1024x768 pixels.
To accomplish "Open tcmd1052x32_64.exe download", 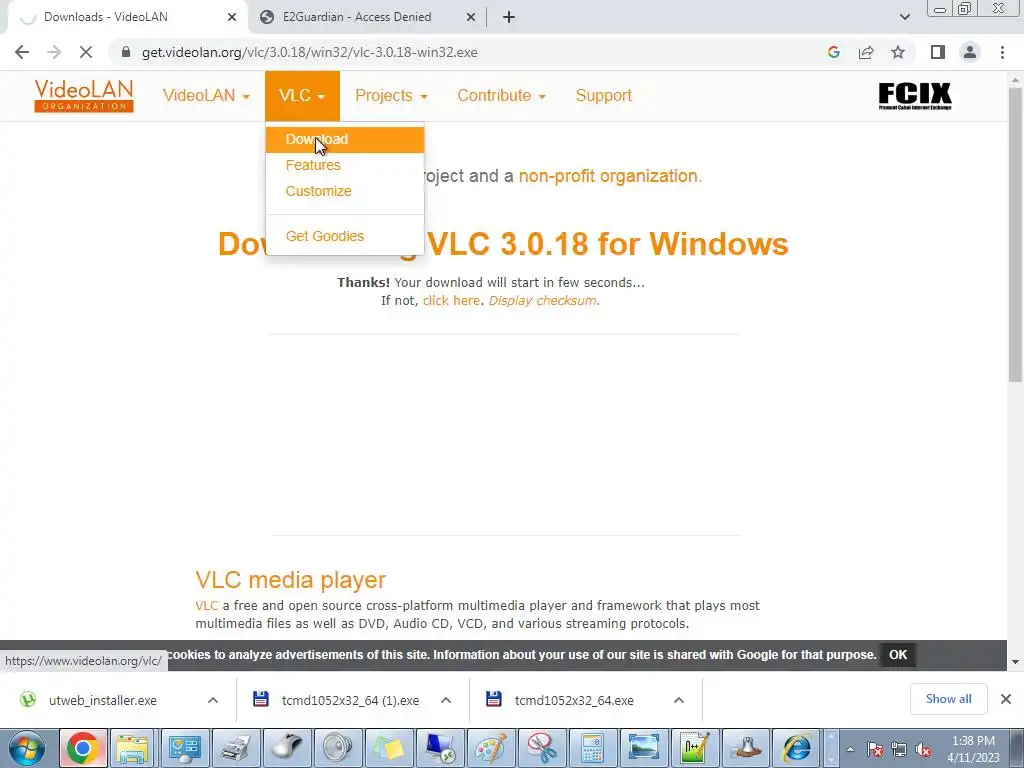I will [574, 701].
